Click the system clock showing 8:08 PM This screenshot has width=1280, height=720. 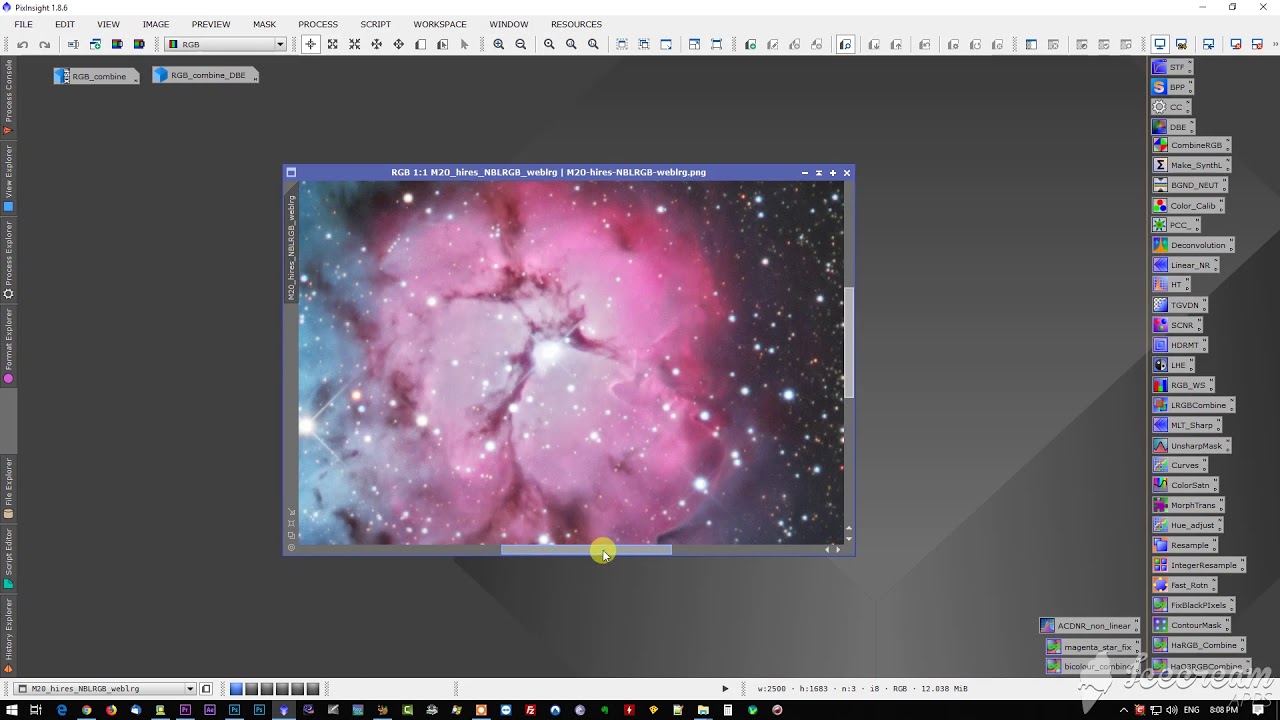click(1225, 710)
